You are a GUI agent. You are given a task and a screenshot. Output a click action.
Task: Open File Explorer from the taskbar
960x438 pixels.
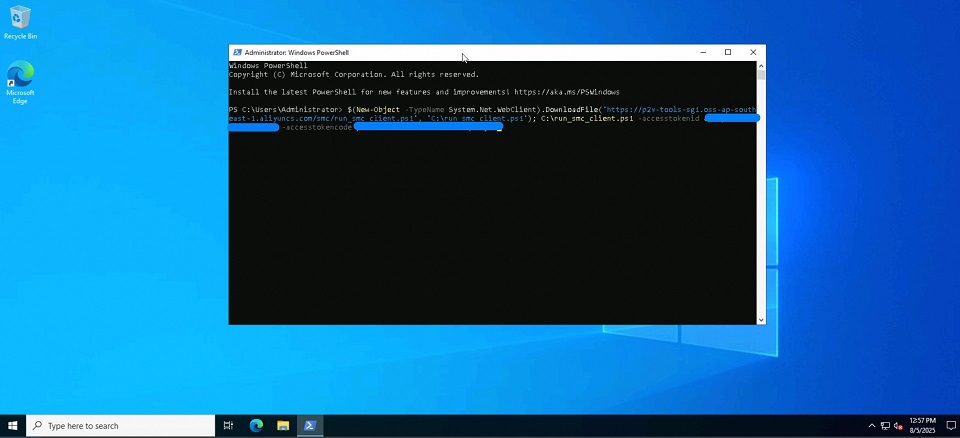pyautogui.click(x=283, y=426)
